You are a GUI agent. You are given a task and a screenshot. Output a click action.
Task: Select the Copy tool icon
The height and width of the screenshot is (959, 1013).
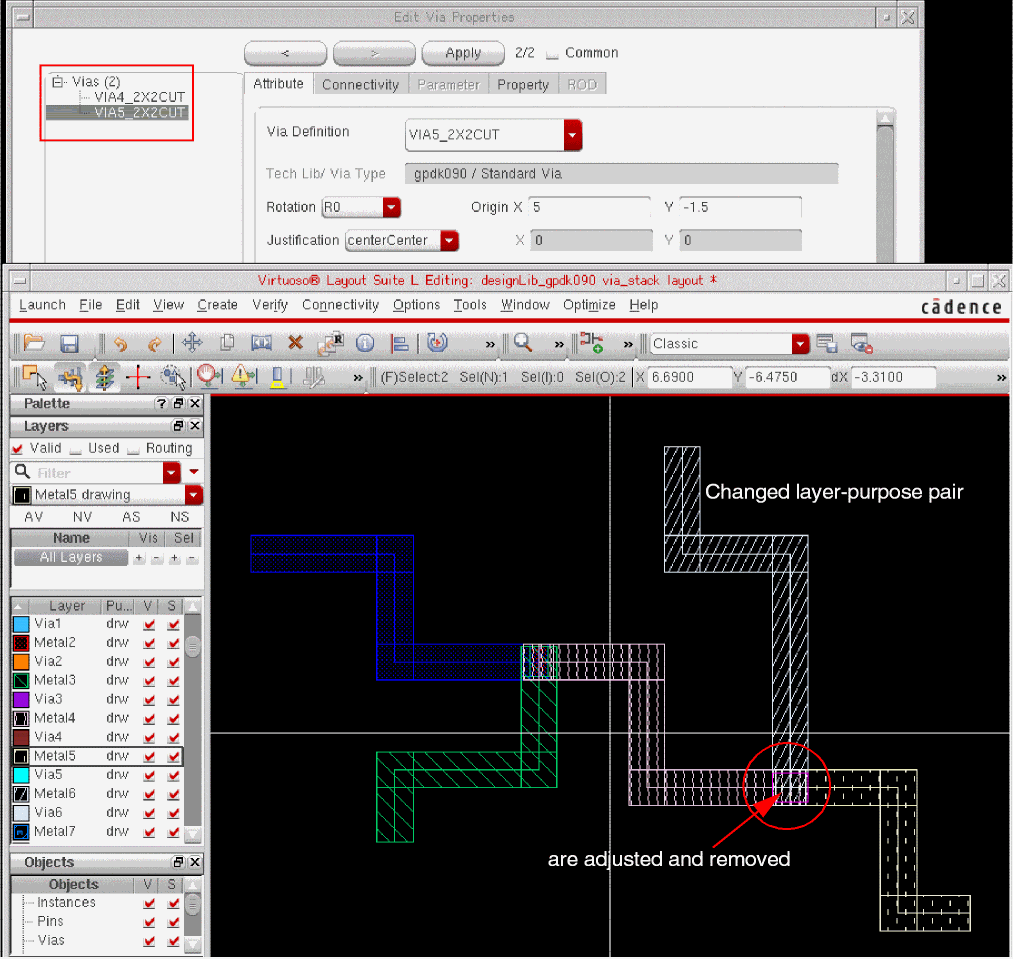[x=227, y=342]
